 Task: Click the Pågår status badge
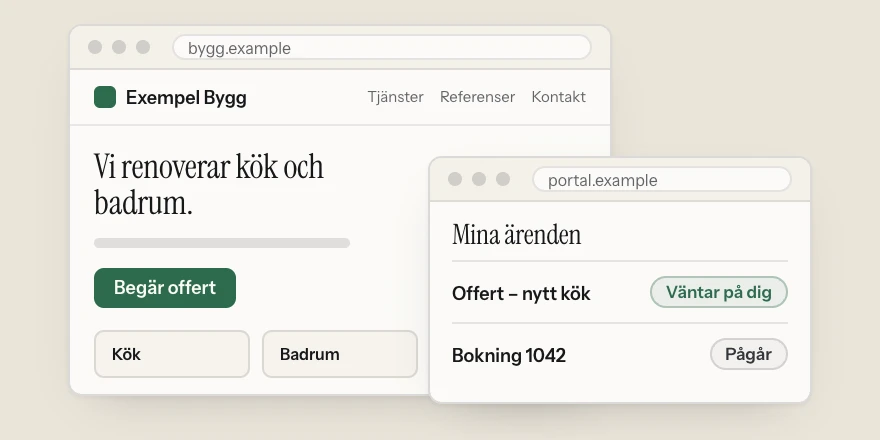[x=749, y=354]
